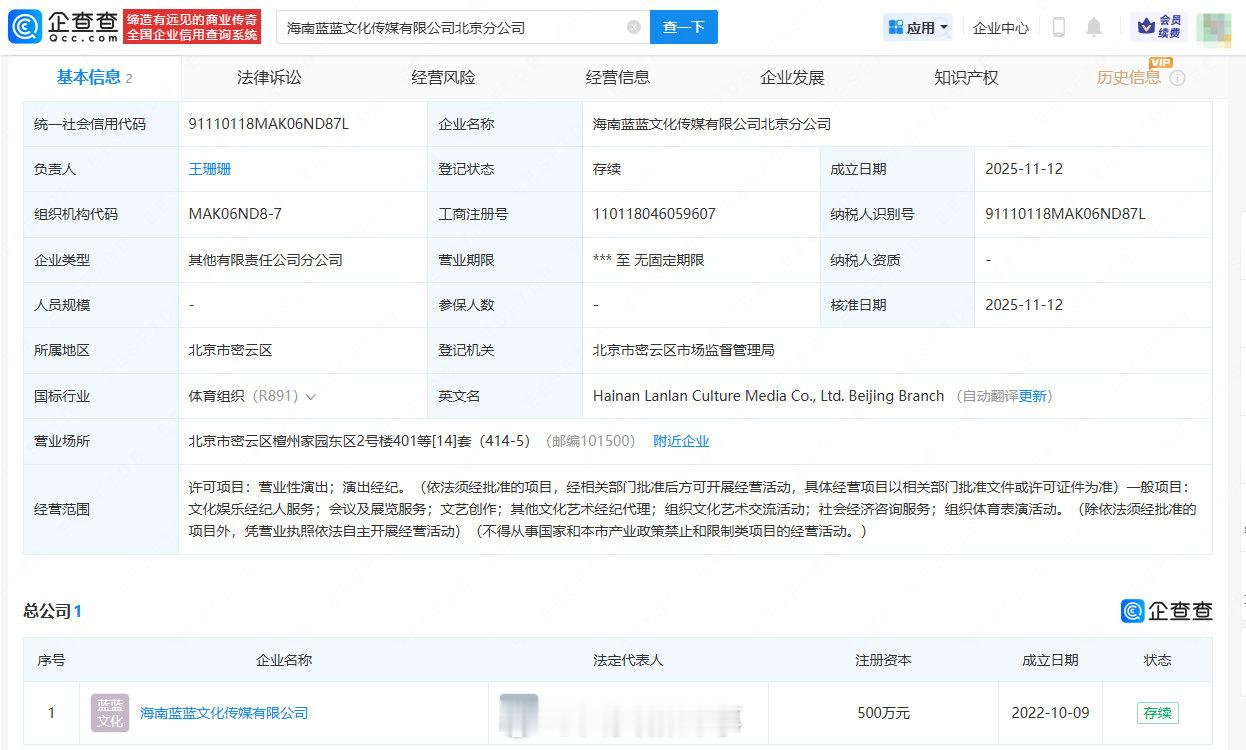
Task: Select credit code 91110118MAK06ND87L under 统一社会信用代码
Action: 269,124
